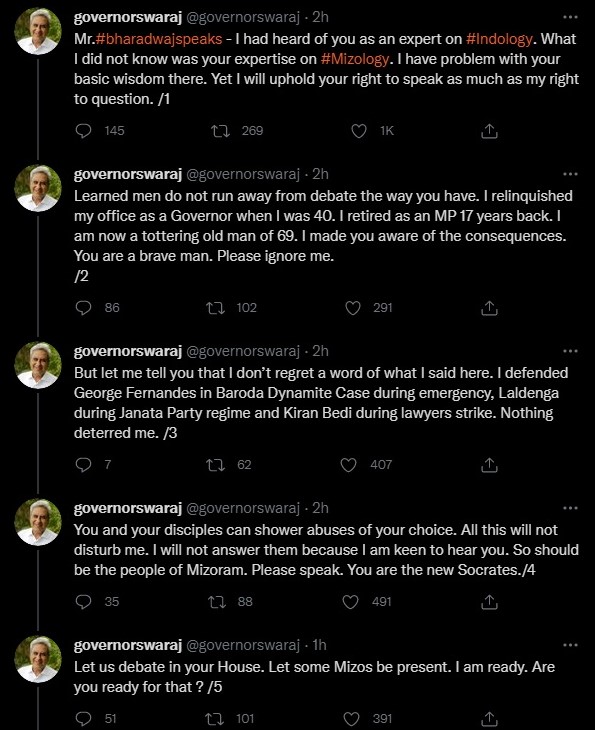Open more options on the first tweet
The image size is (595, 730).
point(570,17)
